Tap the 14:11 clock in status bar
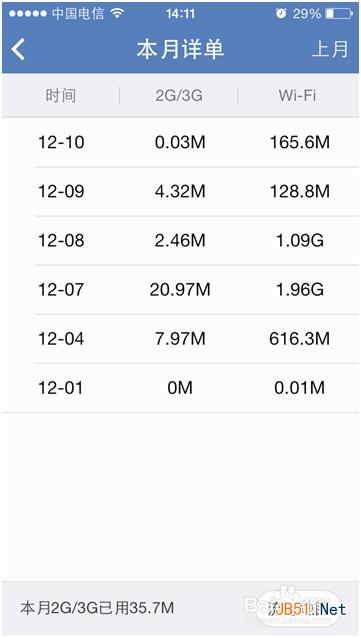The height and width of the screenshot is (638, 361). pyautogui.click(x=180, y=14)
